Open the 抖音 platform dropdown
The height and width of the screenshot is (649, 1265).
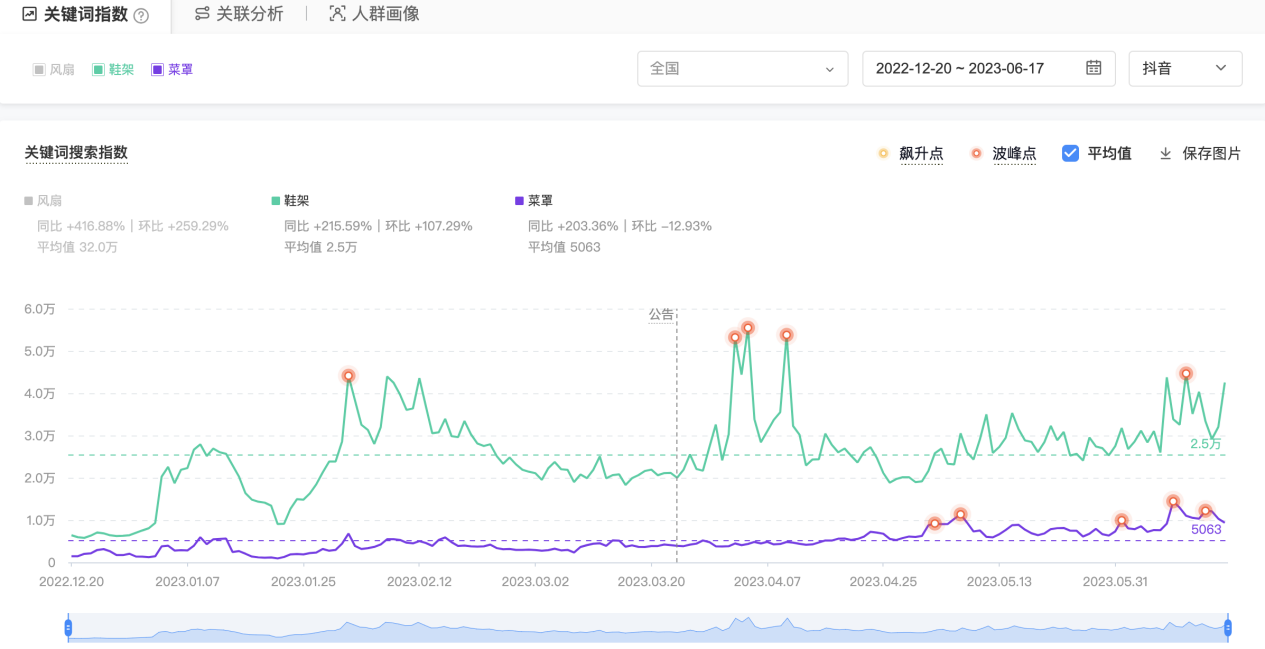coord(1185,69)
